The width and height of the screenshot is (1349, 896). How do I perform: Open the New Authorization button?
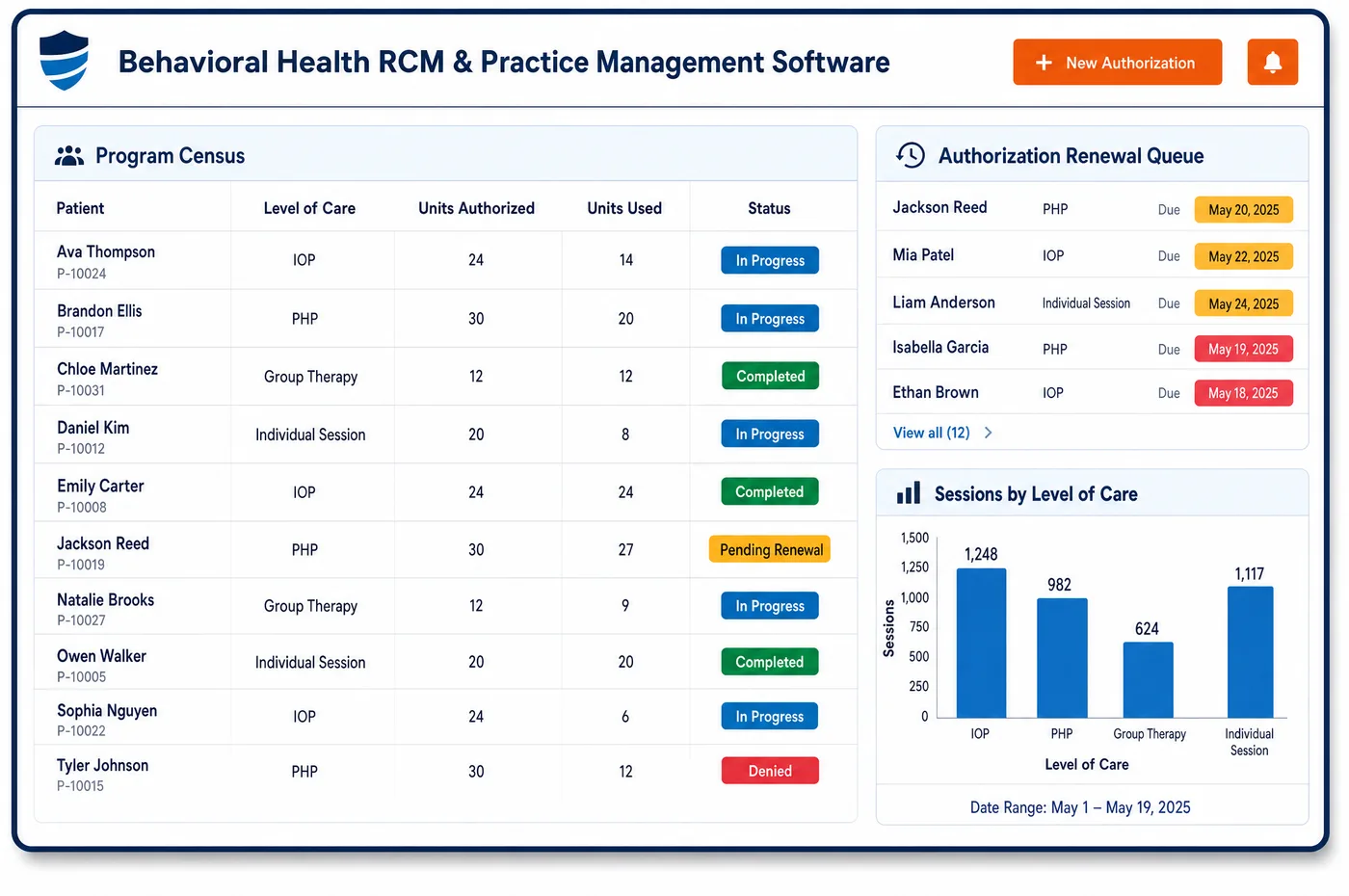click(x=1117, y=63)
